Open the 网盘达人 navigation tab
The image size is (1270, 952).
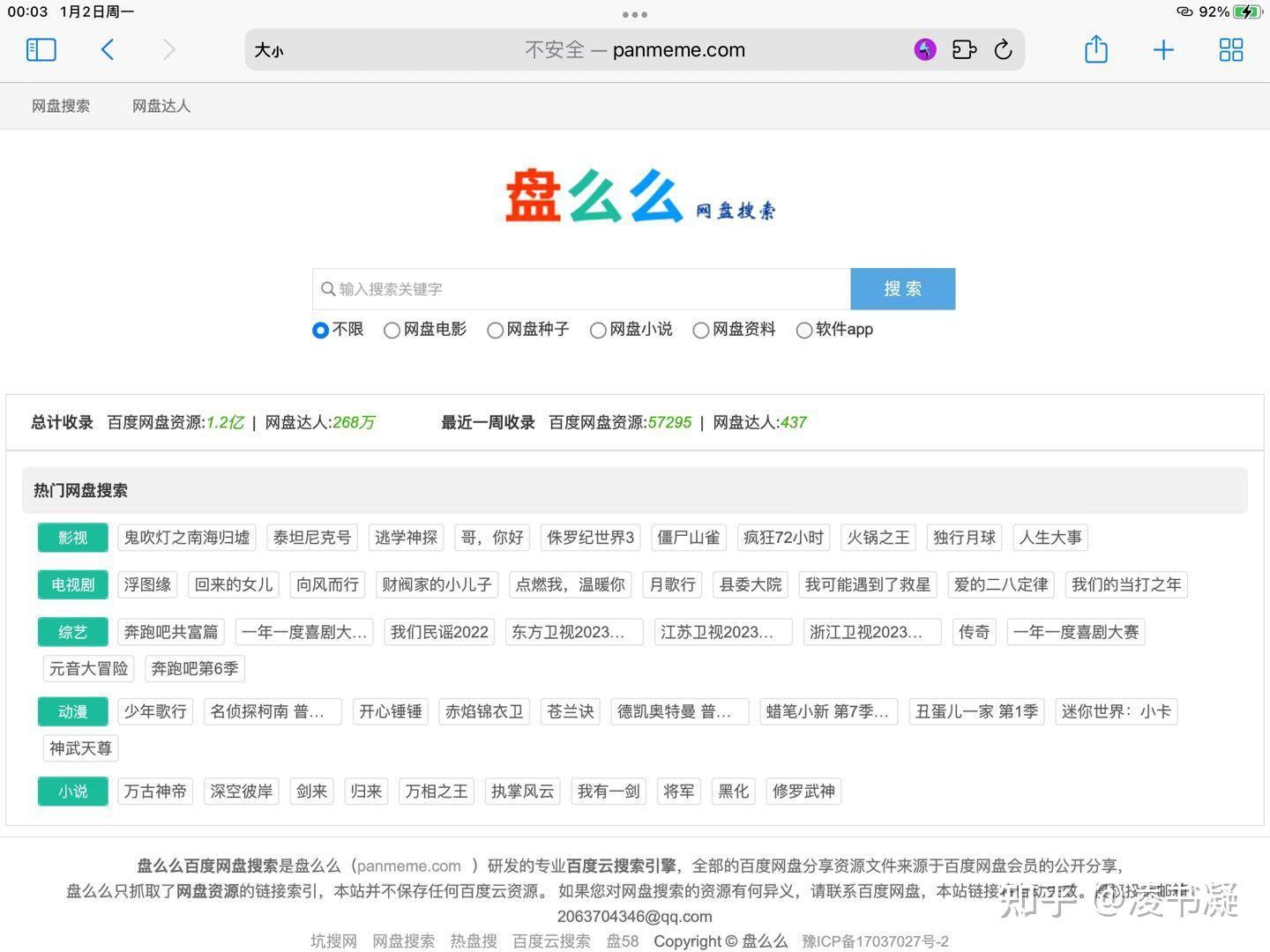tap(161, 106)
